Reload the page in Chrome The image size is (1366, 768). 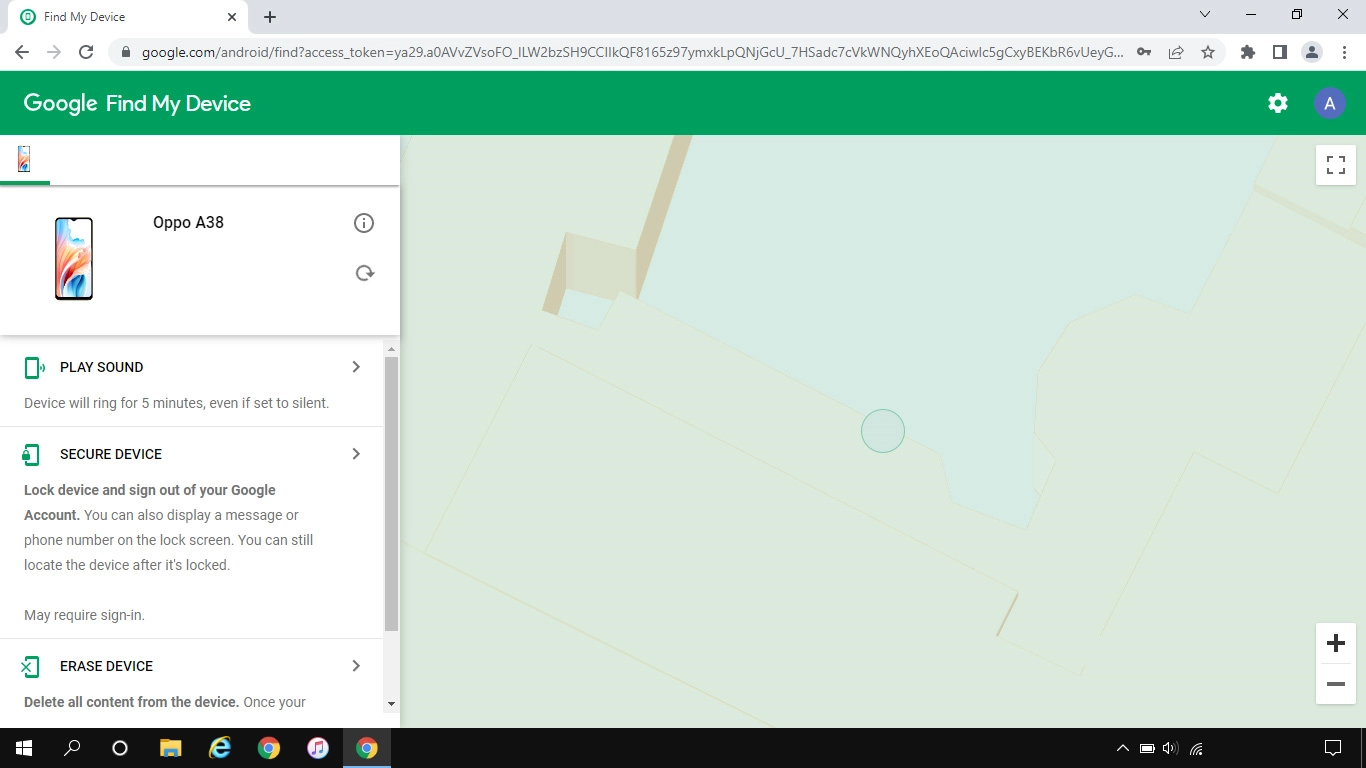[86, 52]
